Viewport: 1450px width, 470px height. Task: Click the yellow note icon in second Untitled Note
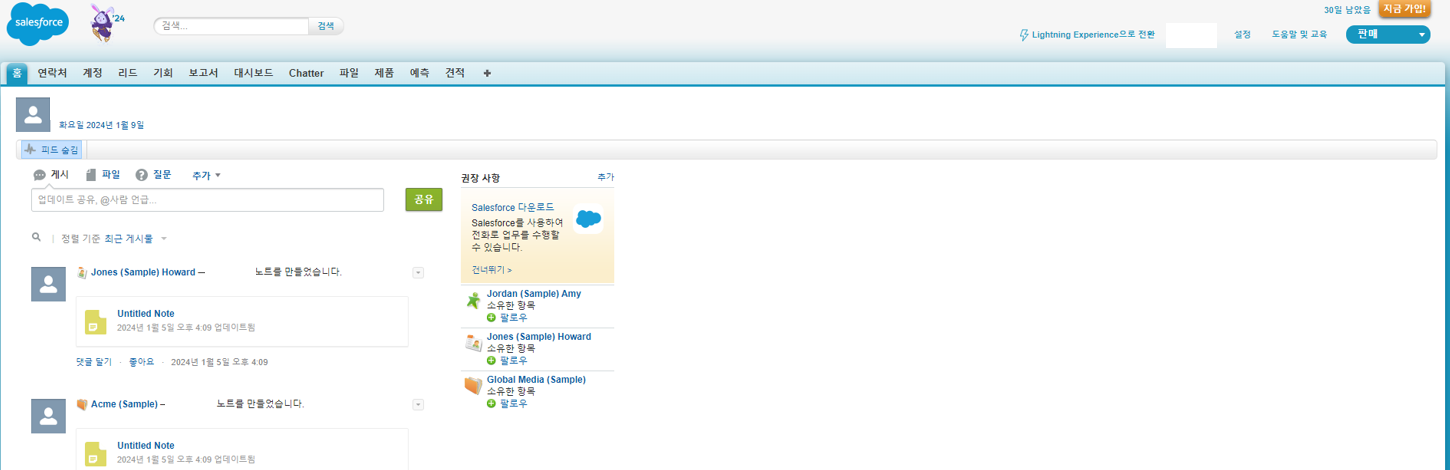(x=96, y=454)
